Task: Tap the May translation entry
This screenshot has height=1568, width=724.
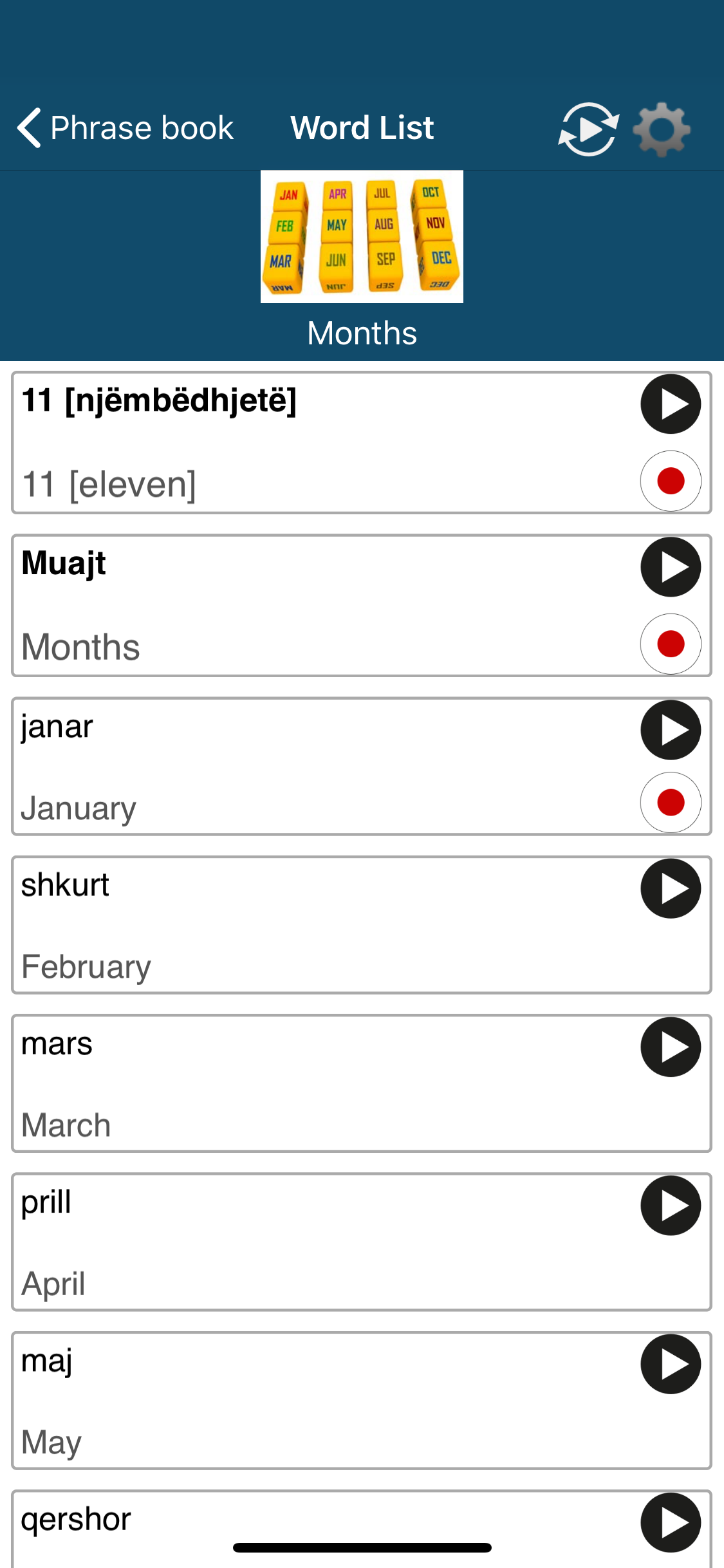Action: click(x=51, y=1442)
